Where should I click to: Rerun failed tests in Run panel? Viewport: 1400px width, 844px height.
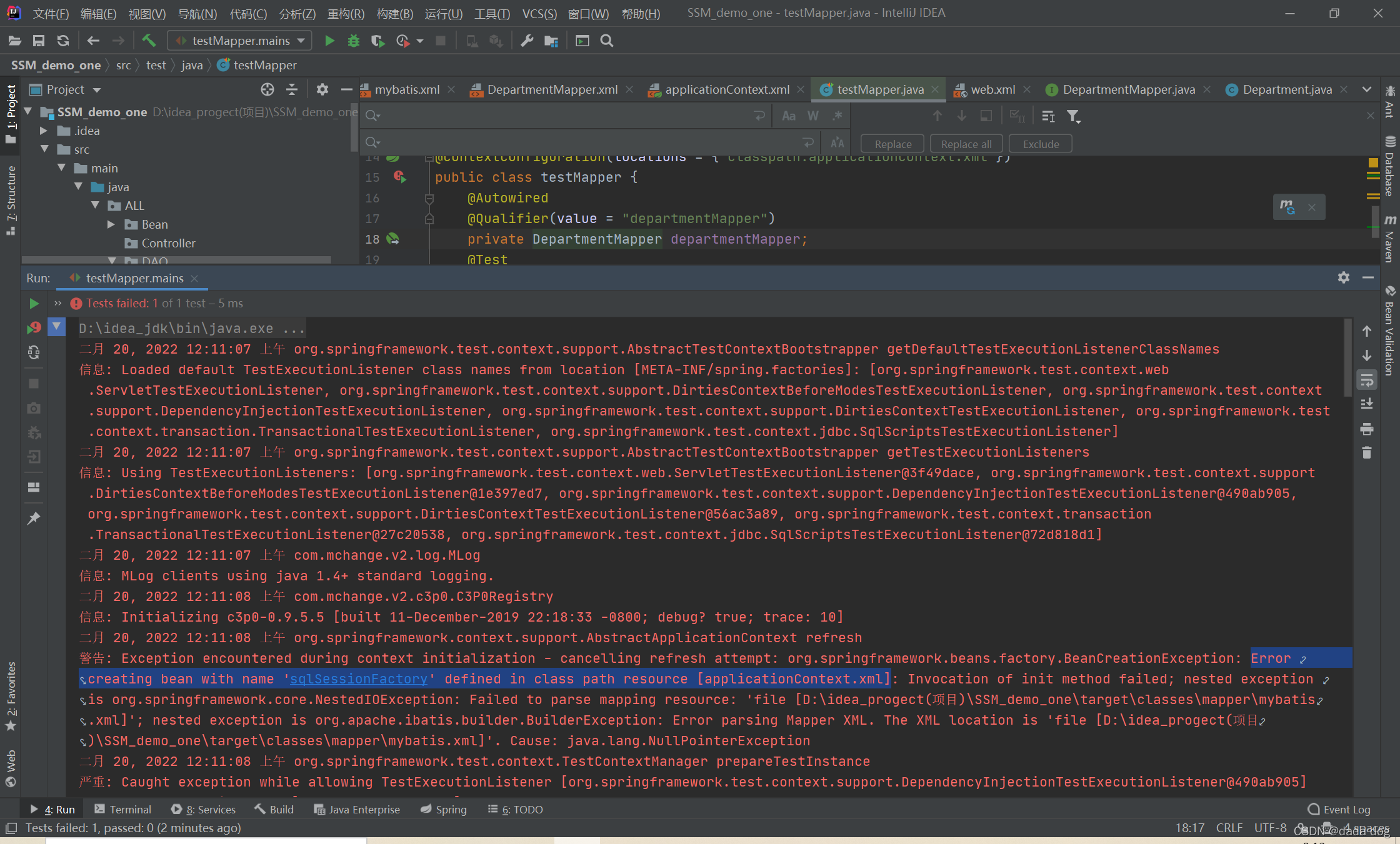[34, 327]
